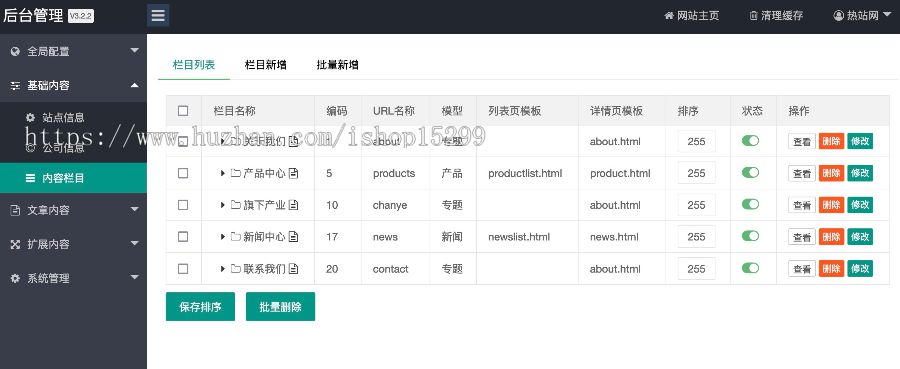Click sort field 255 in news row
The height and width of the screenshot is (369, 900).
point(697,236)
